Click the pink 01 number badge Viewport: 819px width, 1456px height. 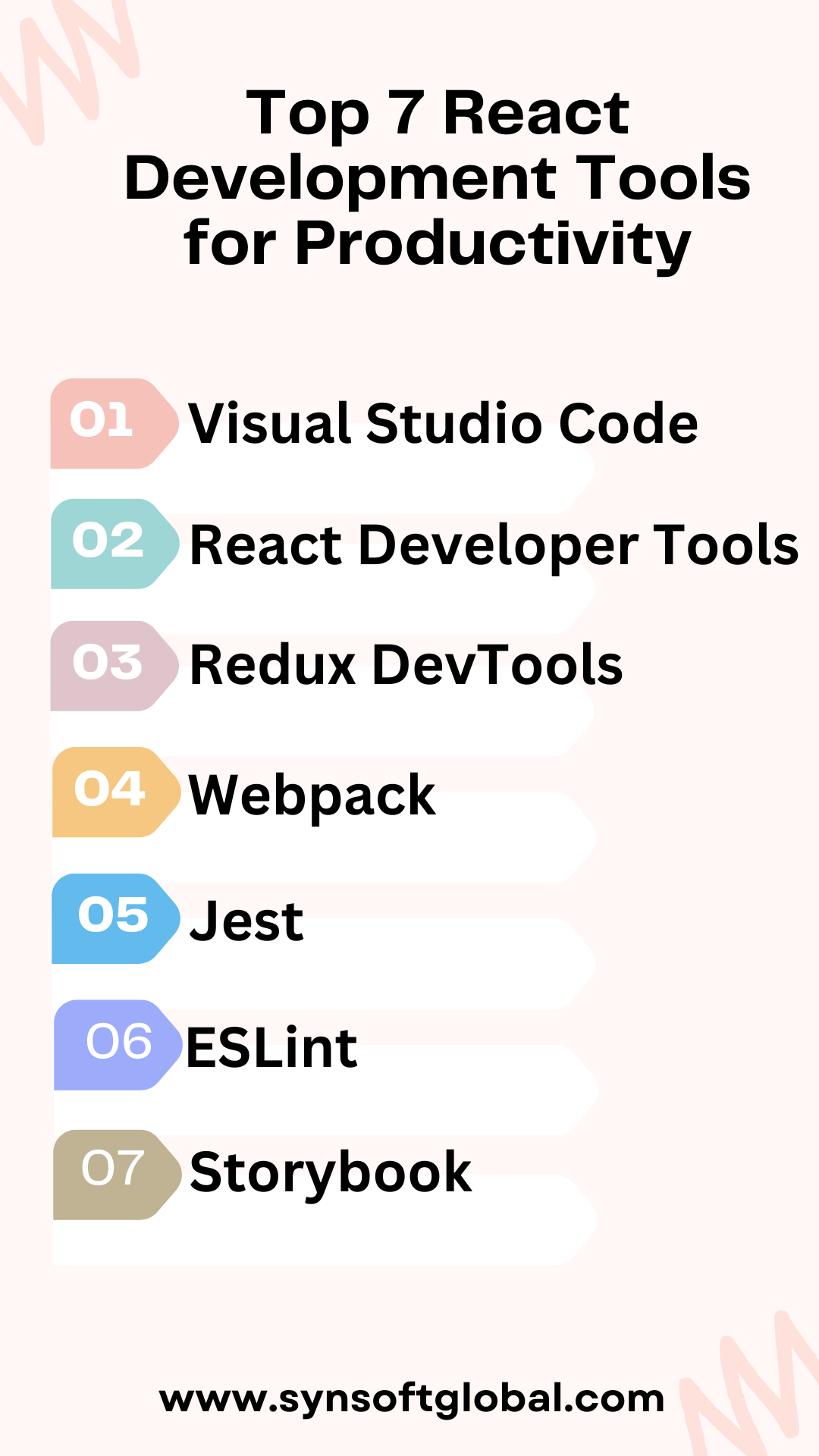(115, 423)
